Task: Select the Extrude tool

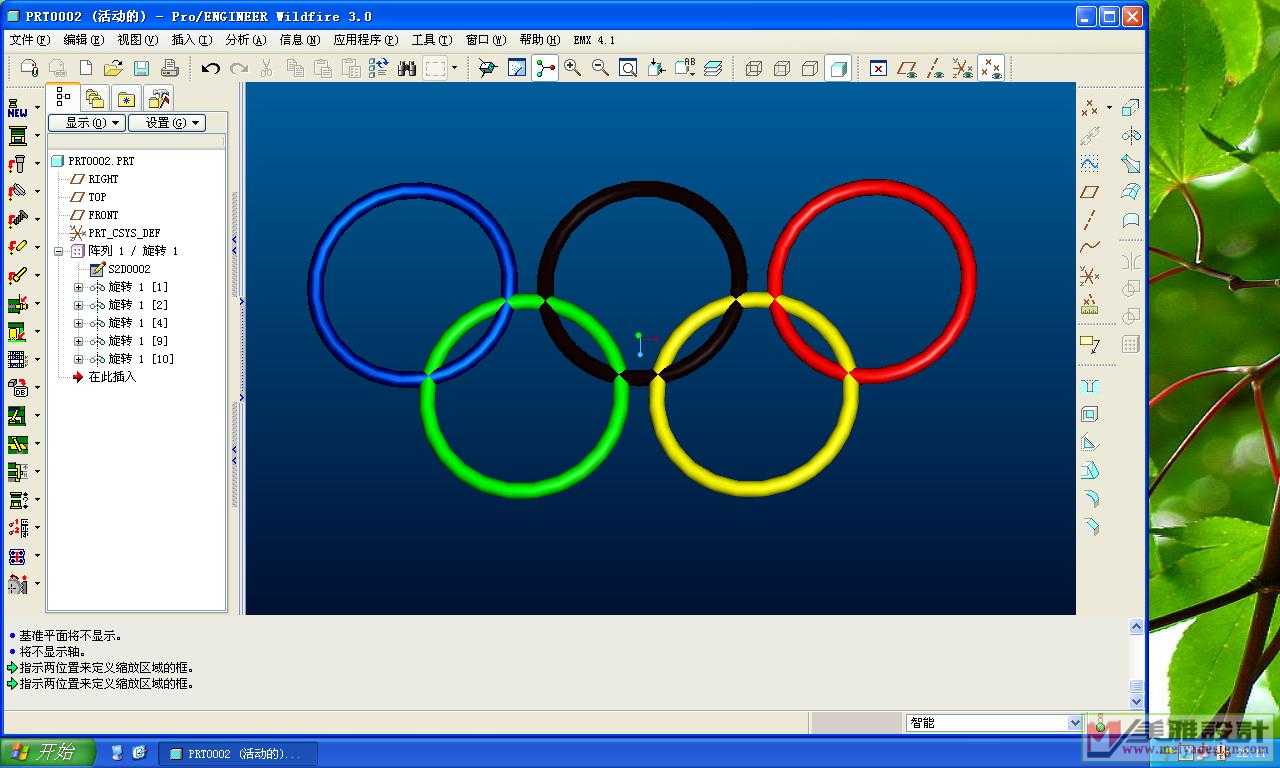Action: (x=1131, y=107)
